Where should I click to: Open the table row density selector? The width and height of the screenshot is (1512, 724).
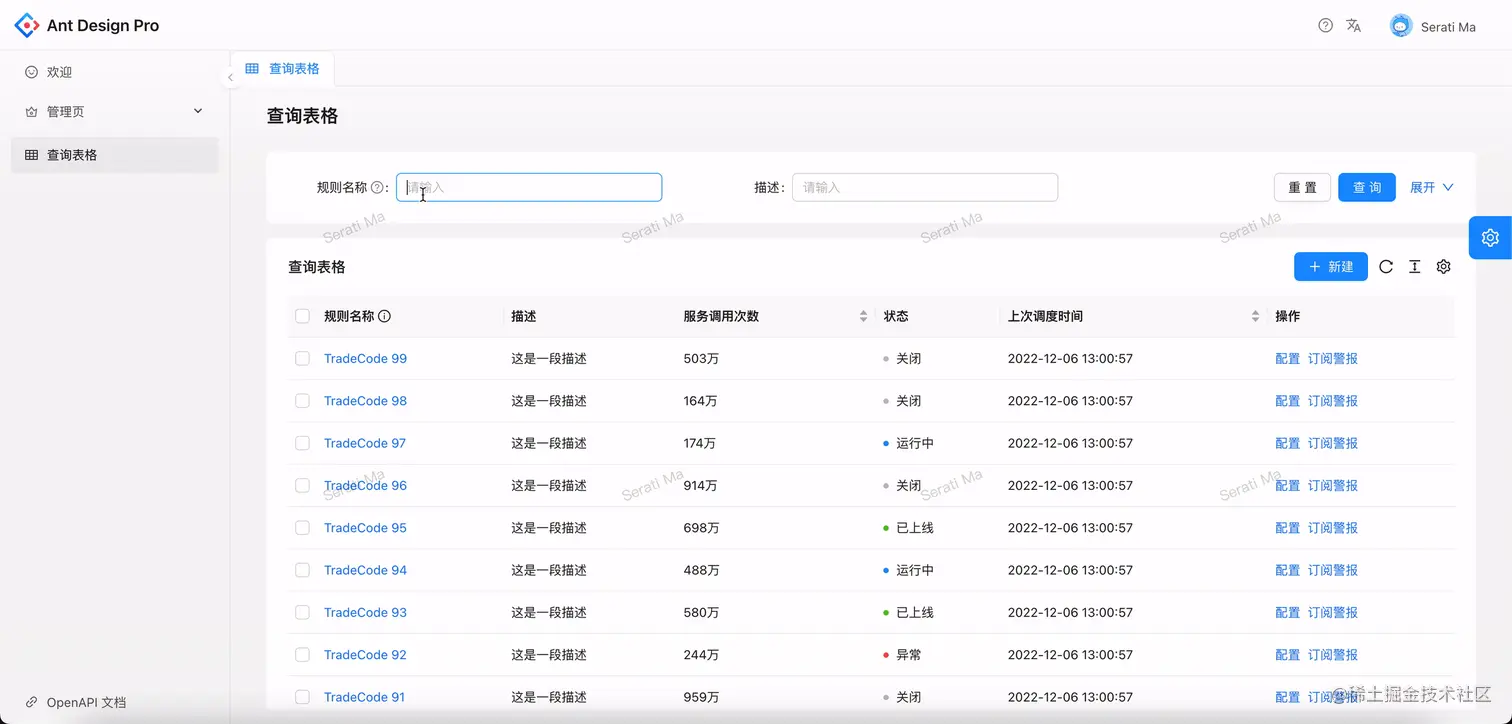tap(1414, 267)
